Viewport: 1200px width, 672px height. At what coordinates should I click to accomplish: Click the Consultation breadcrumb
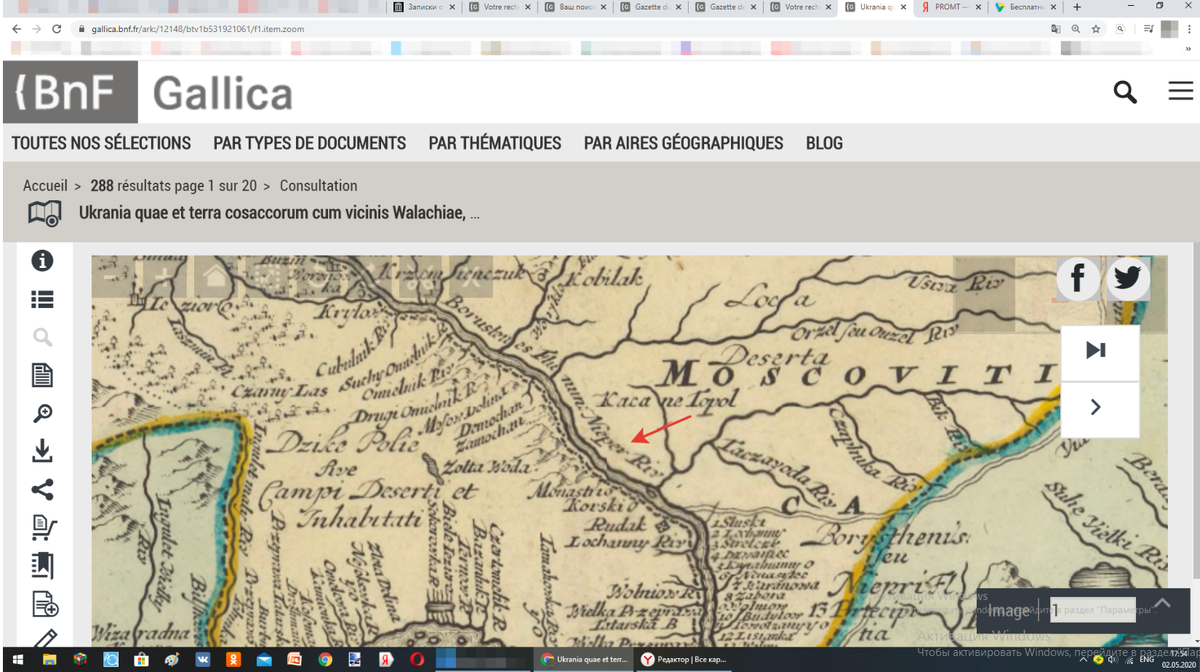(x=318, y=186)
